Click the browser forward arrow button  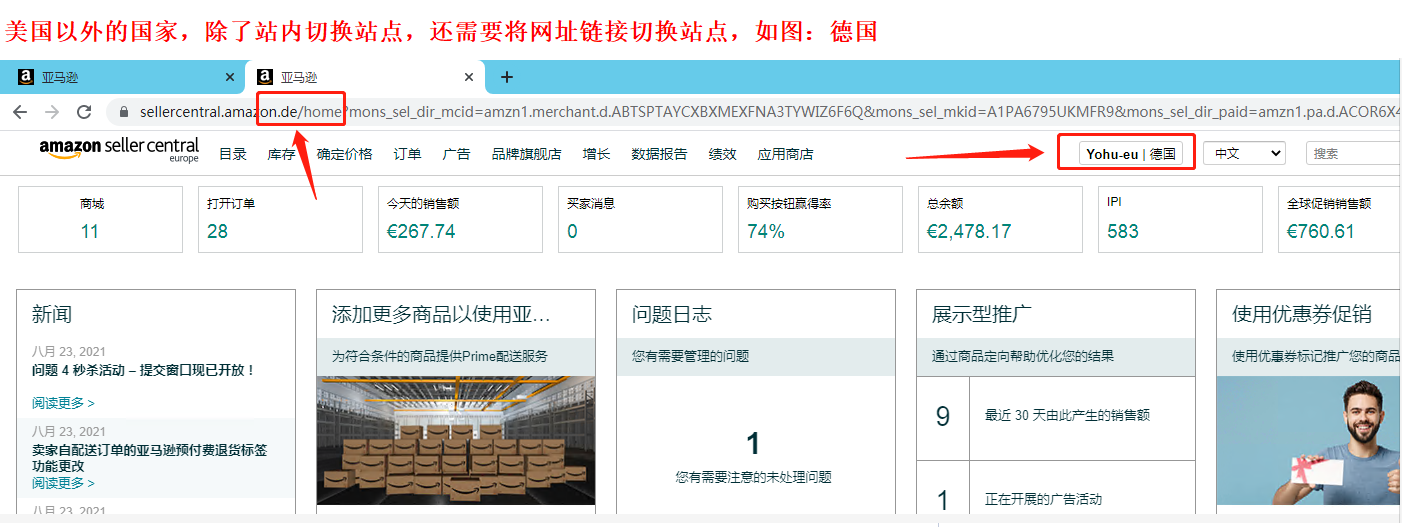(52, 112)
